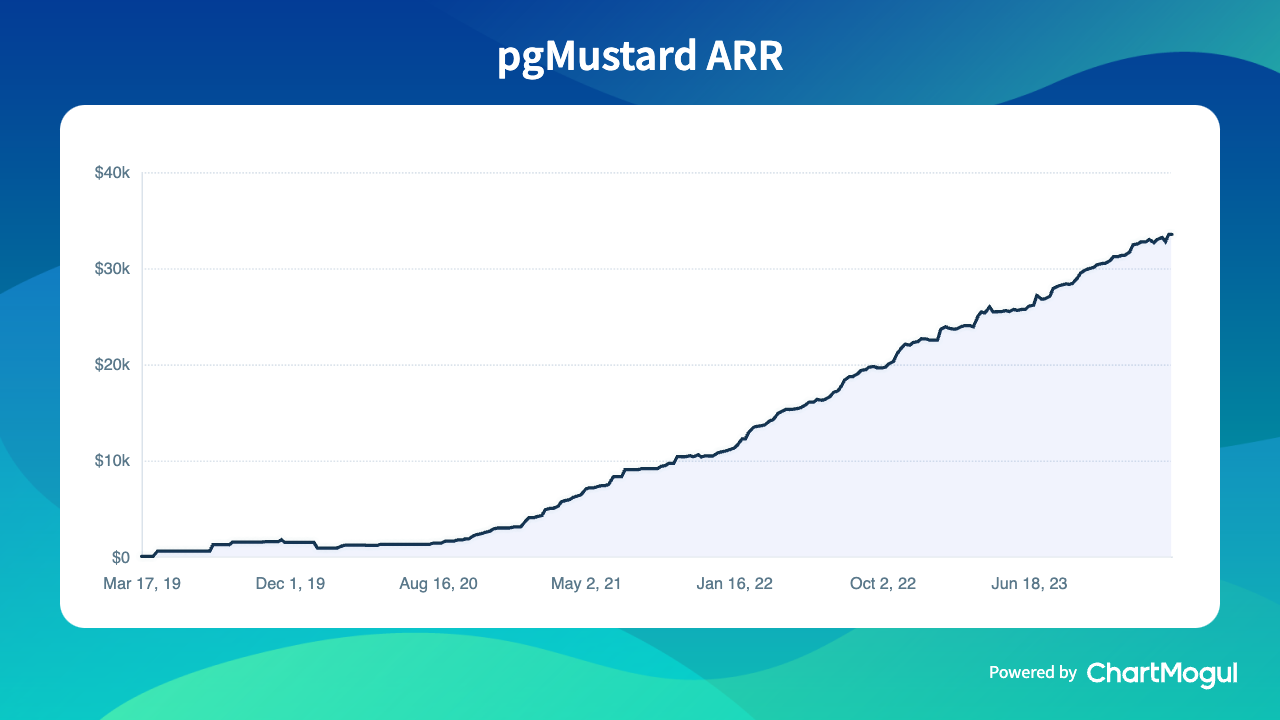Click the Jun 18, 23 date label
Viewport: 1280px width, 720px height.
(x=1029, y=584)
